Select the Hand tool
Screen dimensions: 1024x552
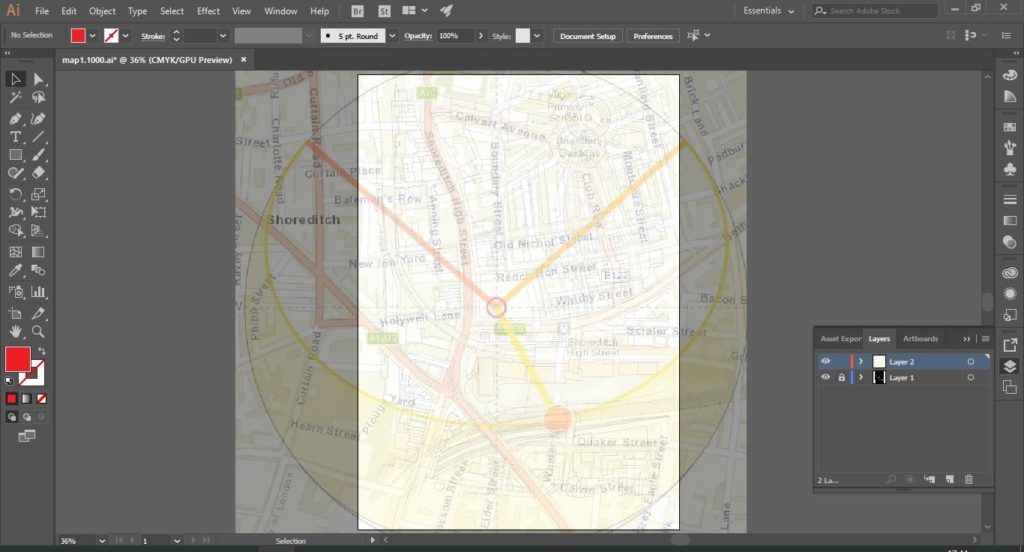tap(15, 332)
